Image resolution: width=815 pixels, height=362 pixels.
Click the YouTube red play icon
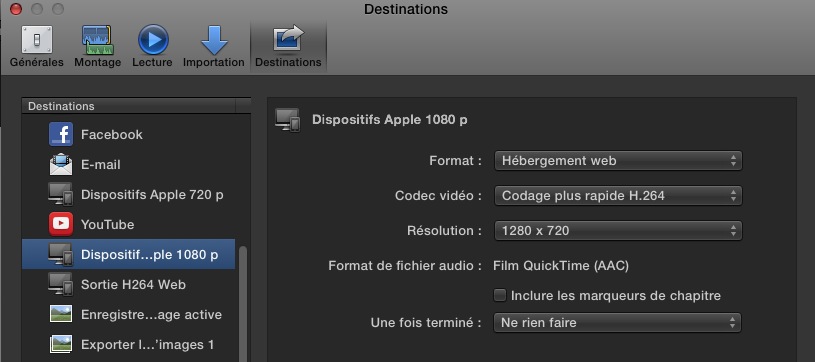pyautogui.click(x=61, y=224)
